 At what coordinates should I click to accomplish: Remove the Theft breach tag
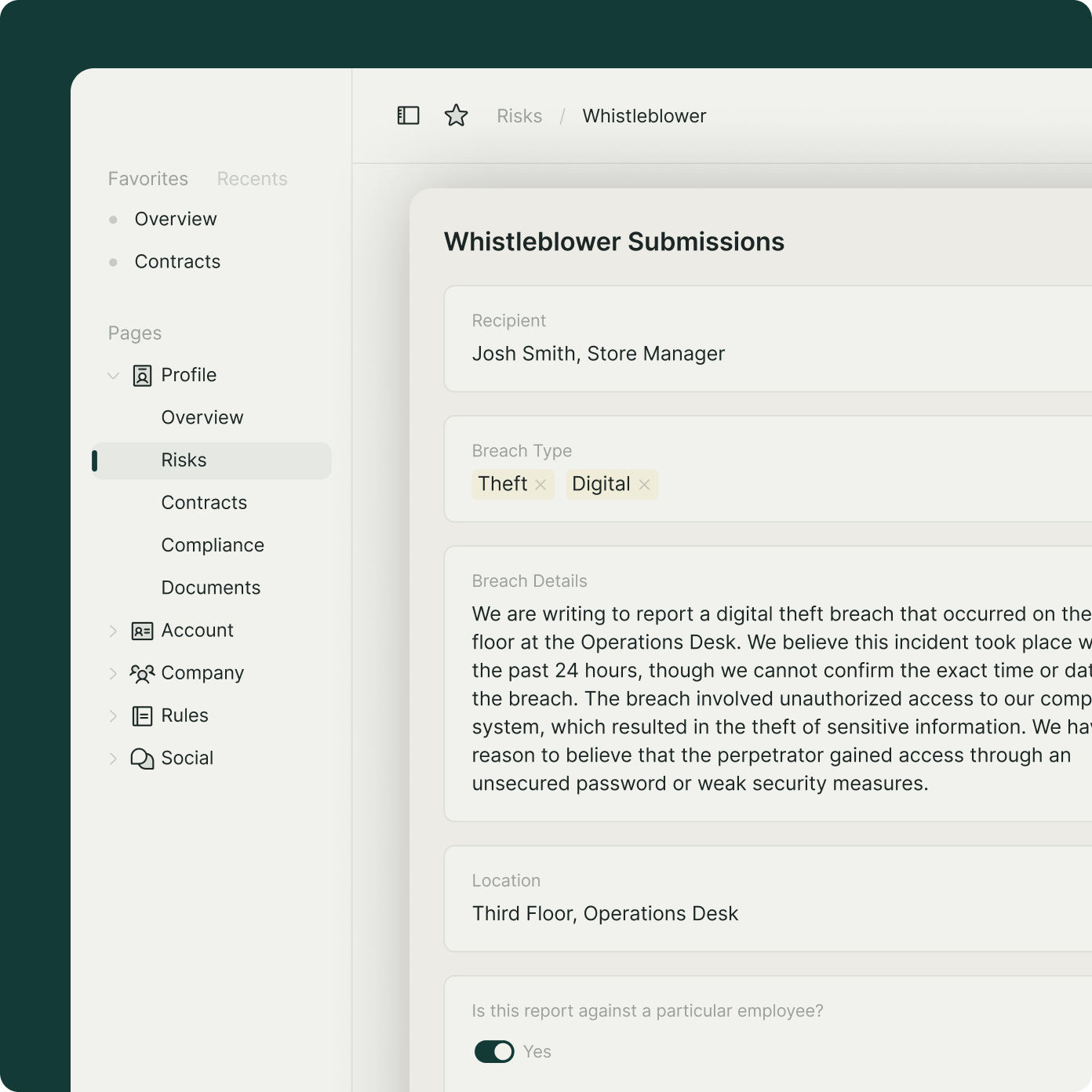click(x=541, y=485)
